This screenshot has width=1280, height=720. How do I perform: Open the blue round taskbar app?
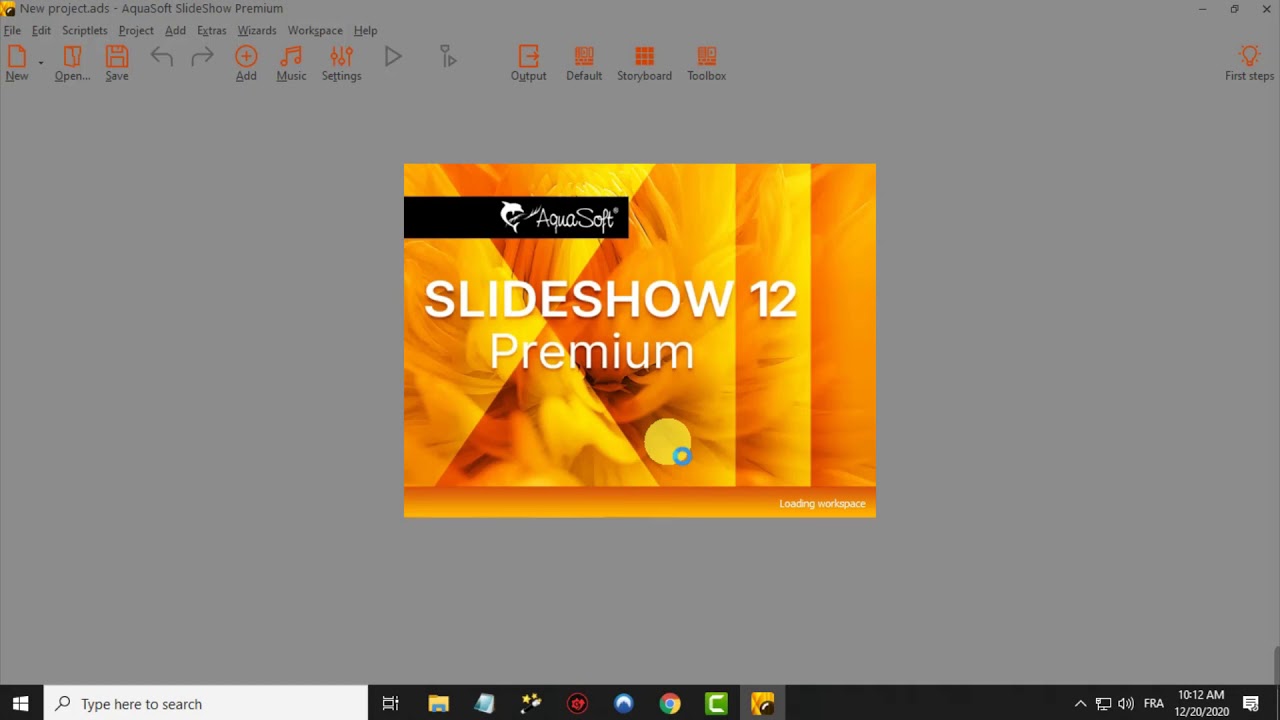click(624, 704)
